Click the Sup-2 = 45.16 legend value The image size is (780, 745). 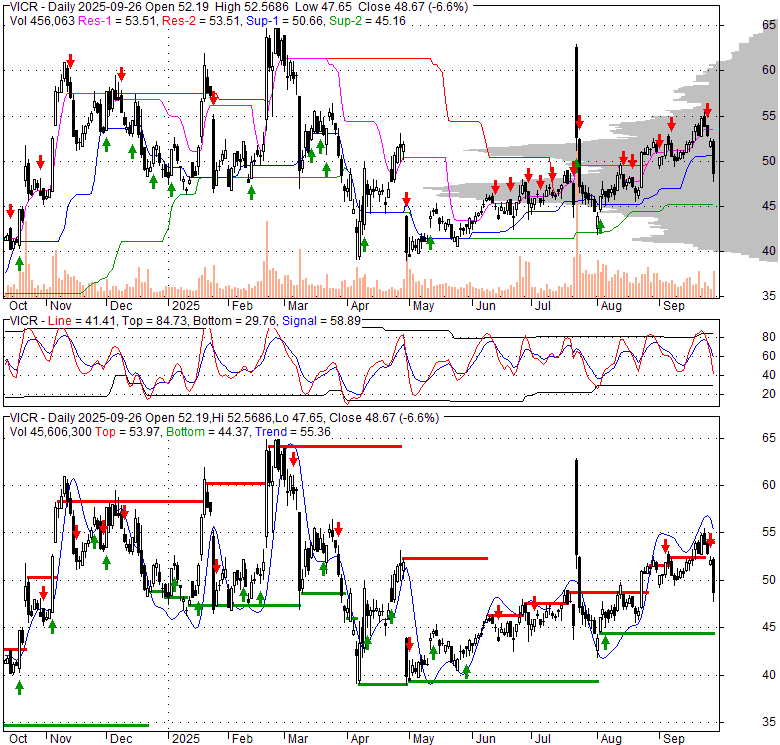(x=367, y=21)
